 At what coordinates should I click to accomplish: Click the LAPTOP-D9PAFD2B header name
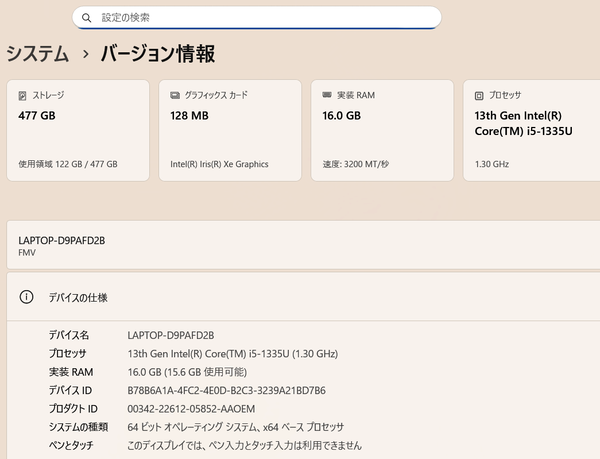(62, 241)
